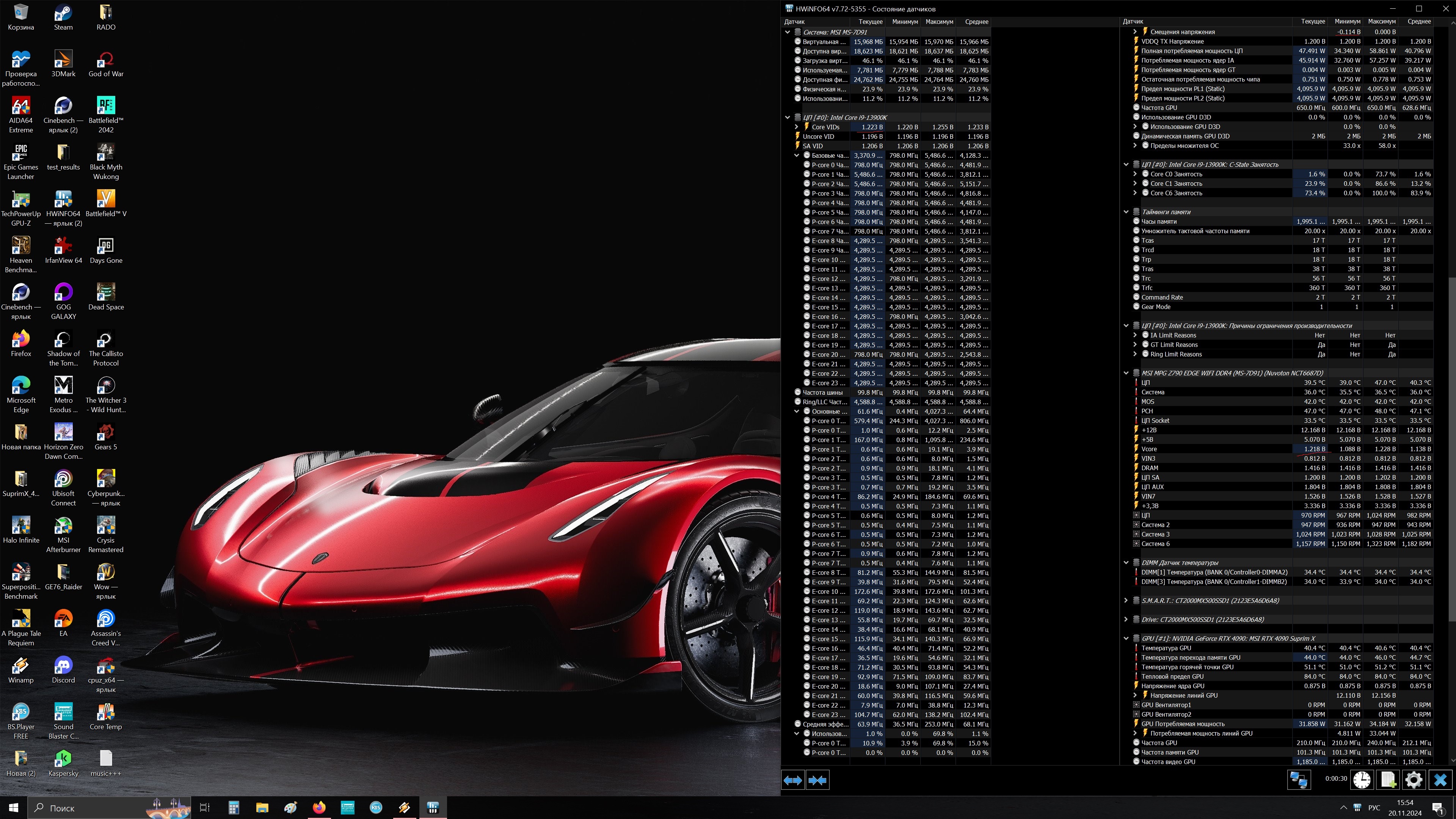Click the Среднее column header in right panel
Screen dimensions: 1456x819
[x=1419, y=22]
